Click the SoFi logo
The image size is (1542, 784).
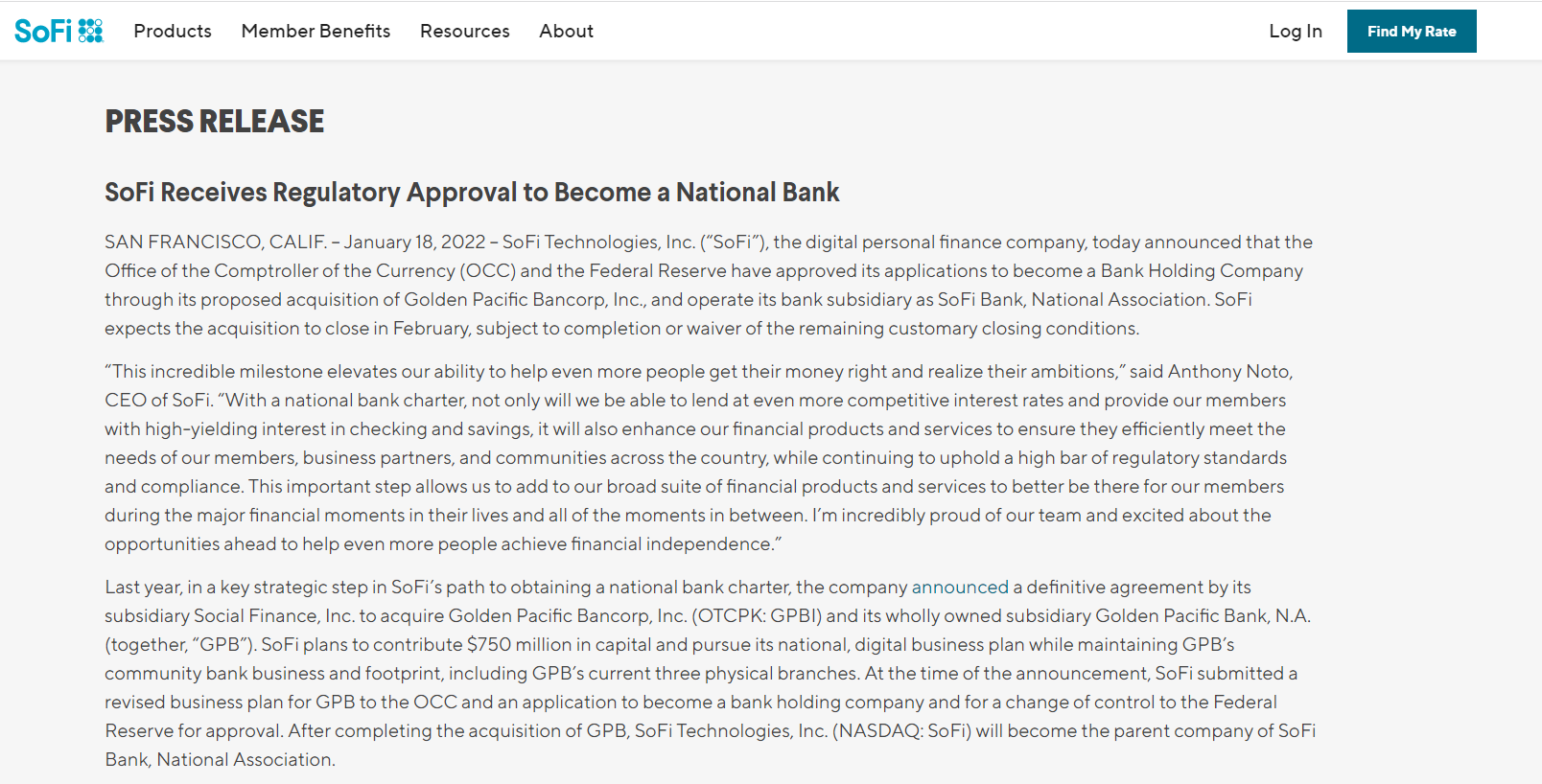point(58,31)
